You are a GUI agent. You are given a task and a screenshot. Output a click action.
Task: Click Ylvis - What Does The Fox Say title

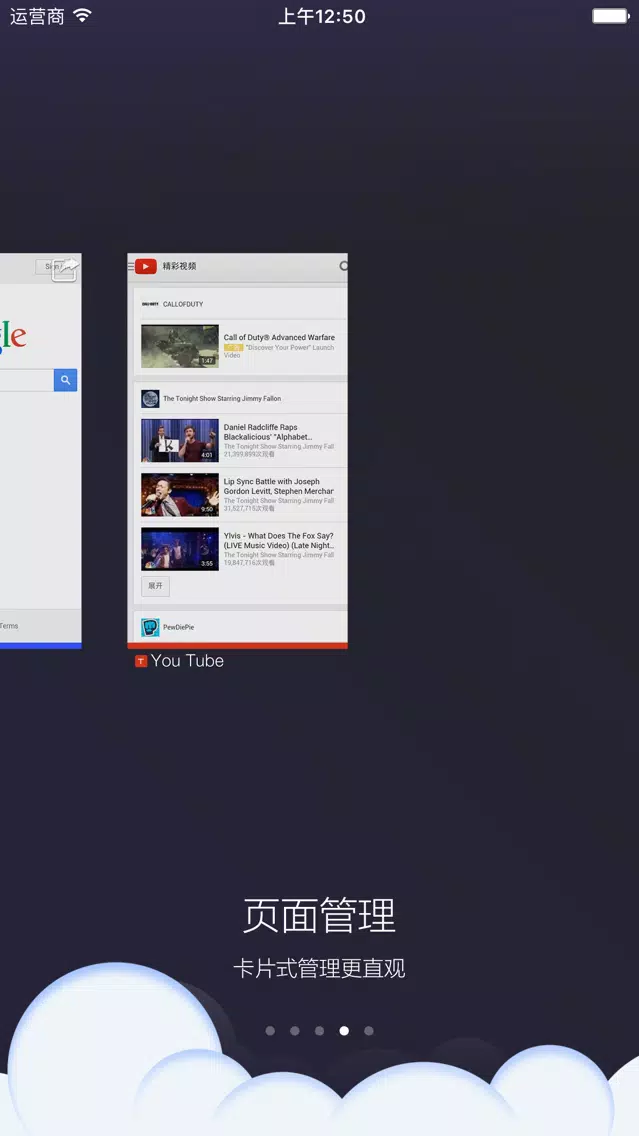click(278, 540)
